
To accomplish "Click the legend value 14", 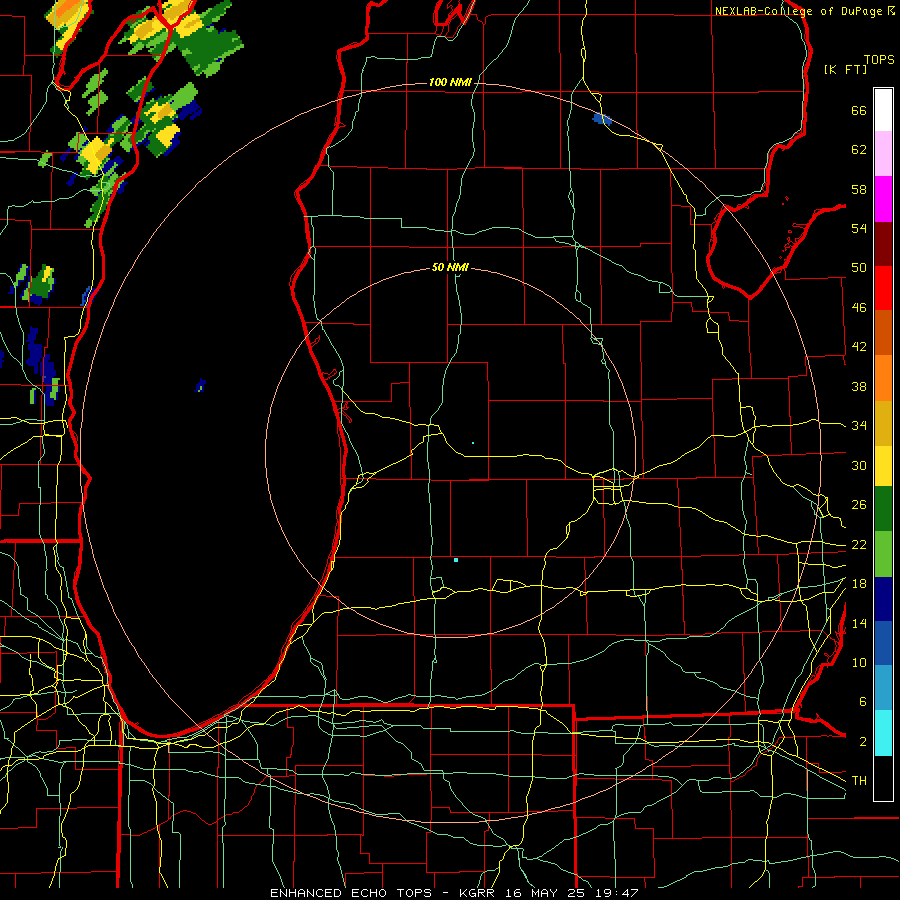I will (x=859, y=623).
